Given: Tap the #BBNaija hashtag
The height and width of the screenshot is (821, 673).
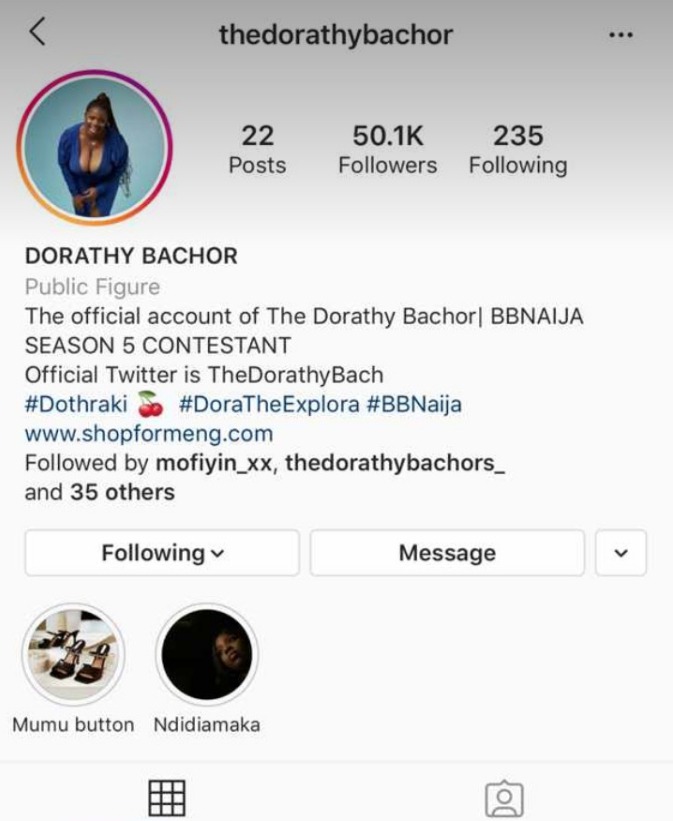Looking at the screenshot, I should click(414, 404).
